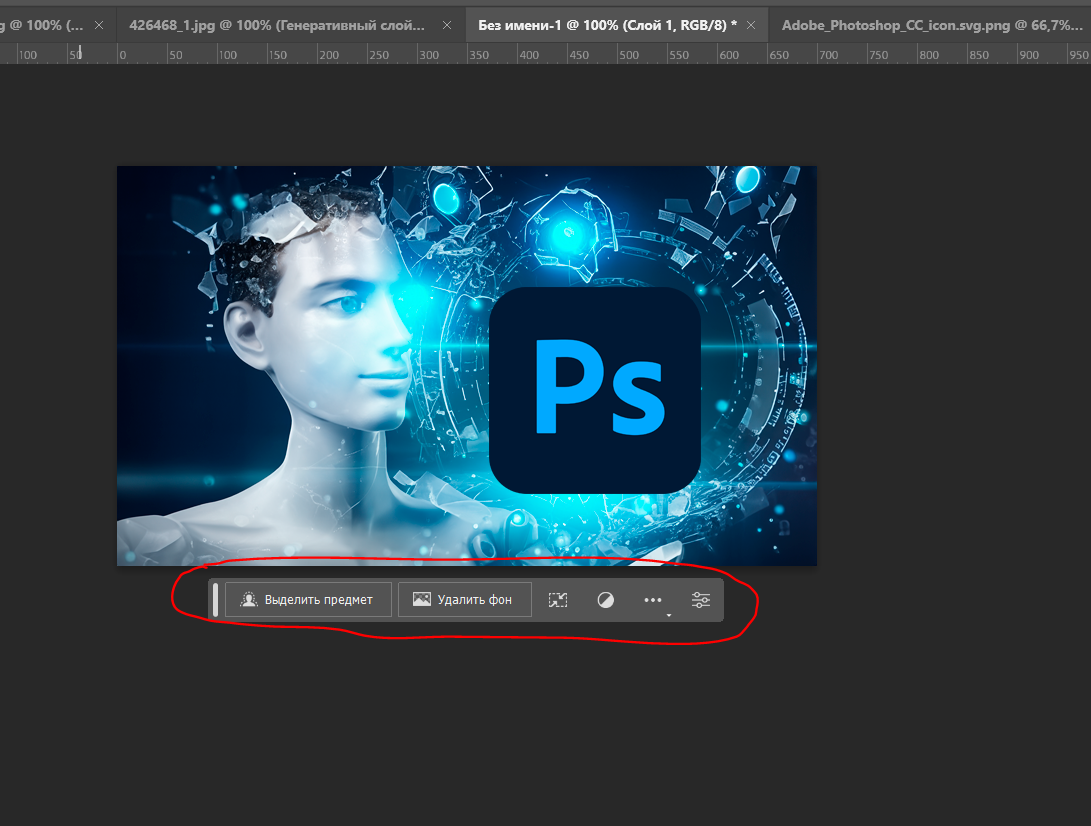Select the Без имени-1 document tab
The width and height of the screenshot is (1091, 826).
click(x=605, y=25)
